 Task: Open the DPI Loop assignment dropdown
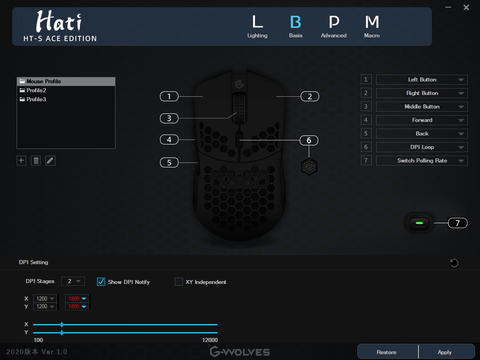pyautogui.click(x=422, y=147)
